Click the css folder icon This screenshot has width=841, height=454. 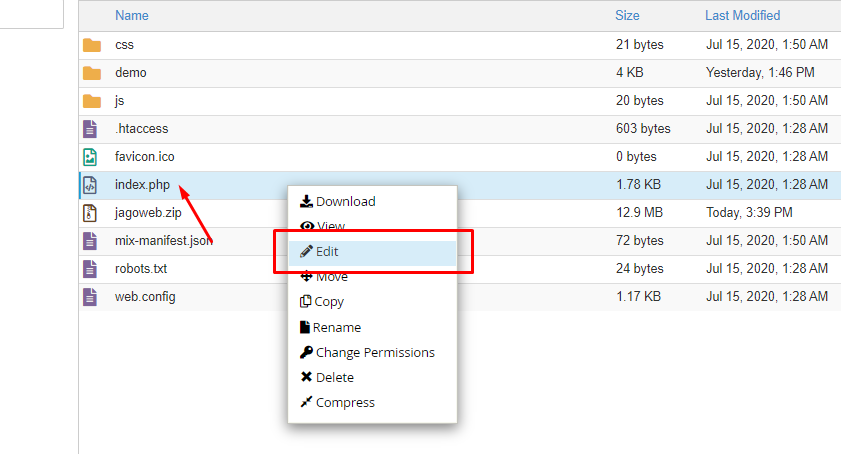coord(92,45)
